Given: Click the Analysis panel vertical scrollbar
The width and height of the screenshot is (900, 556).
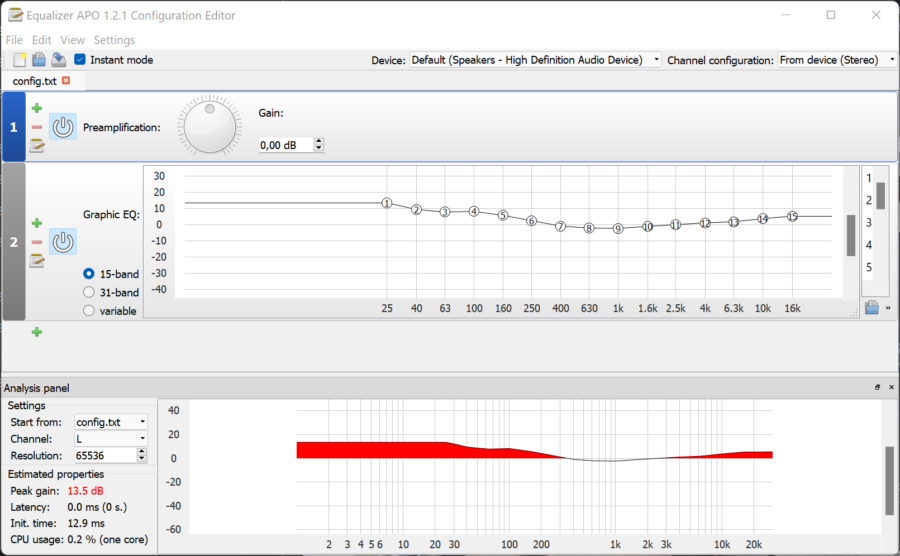Looking at the screenshot, I should [889, 481].
